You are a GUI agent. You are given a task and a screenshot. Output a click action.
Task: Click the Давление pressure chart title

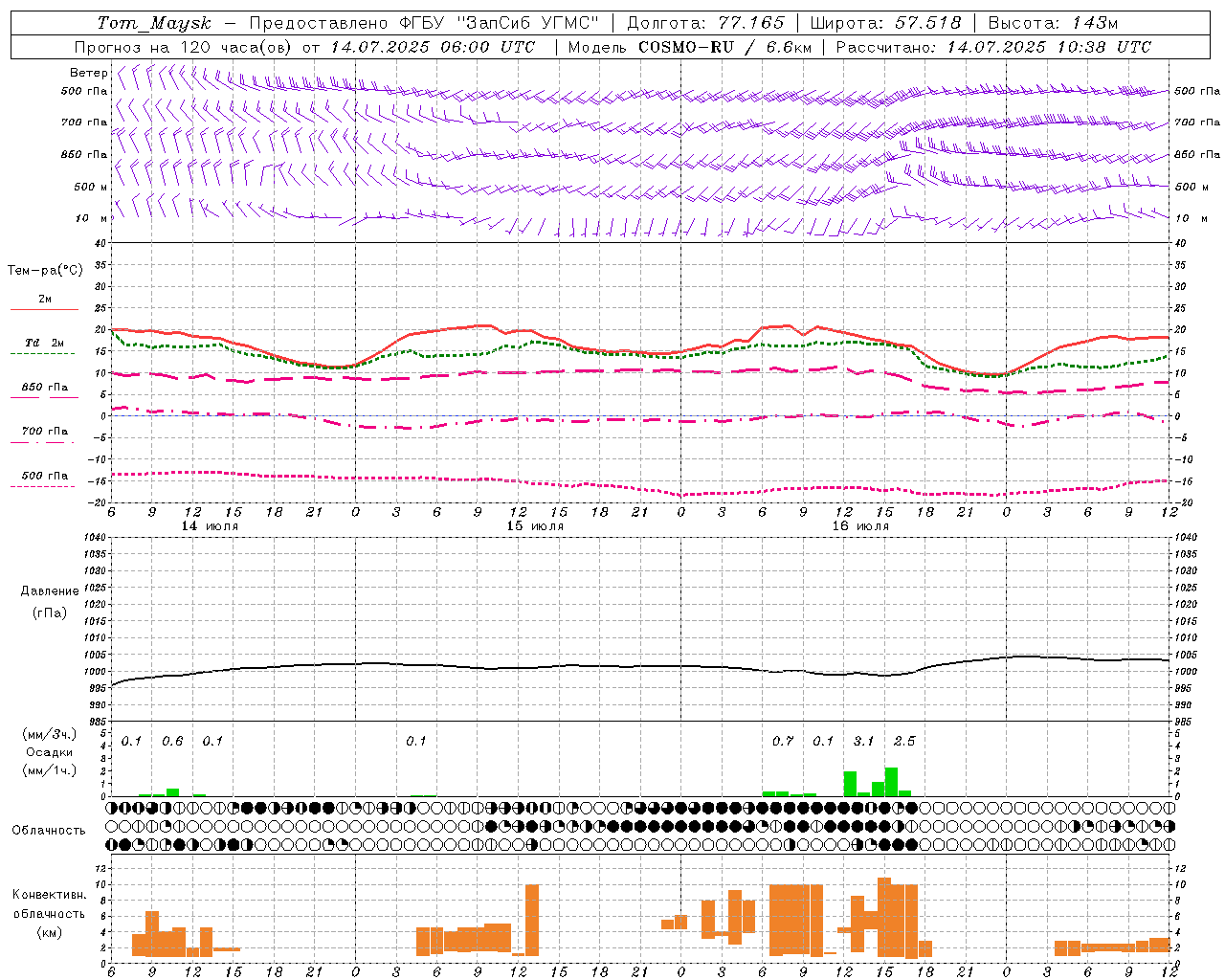(x=50, y=591)
